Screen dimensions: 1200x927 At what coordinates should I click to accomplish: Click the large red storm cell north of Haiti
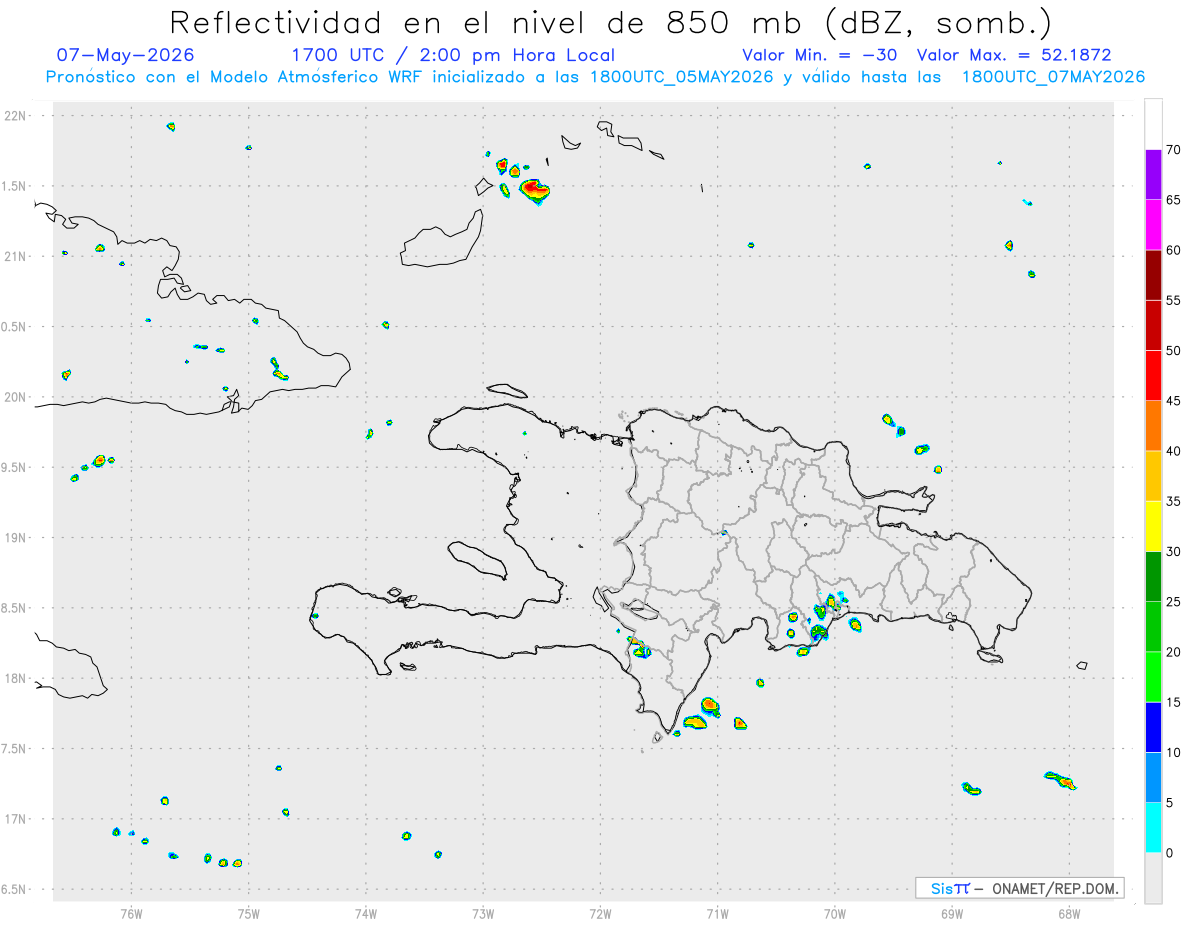click(x=535, y=189)
